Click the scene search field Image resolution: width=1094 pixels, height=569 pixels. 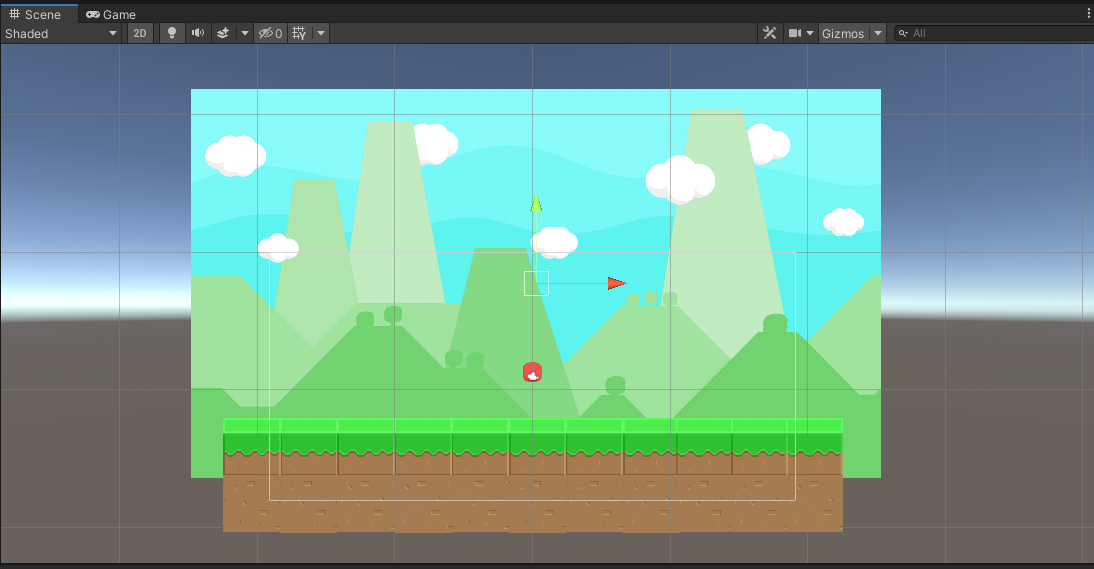coord(995,33)
